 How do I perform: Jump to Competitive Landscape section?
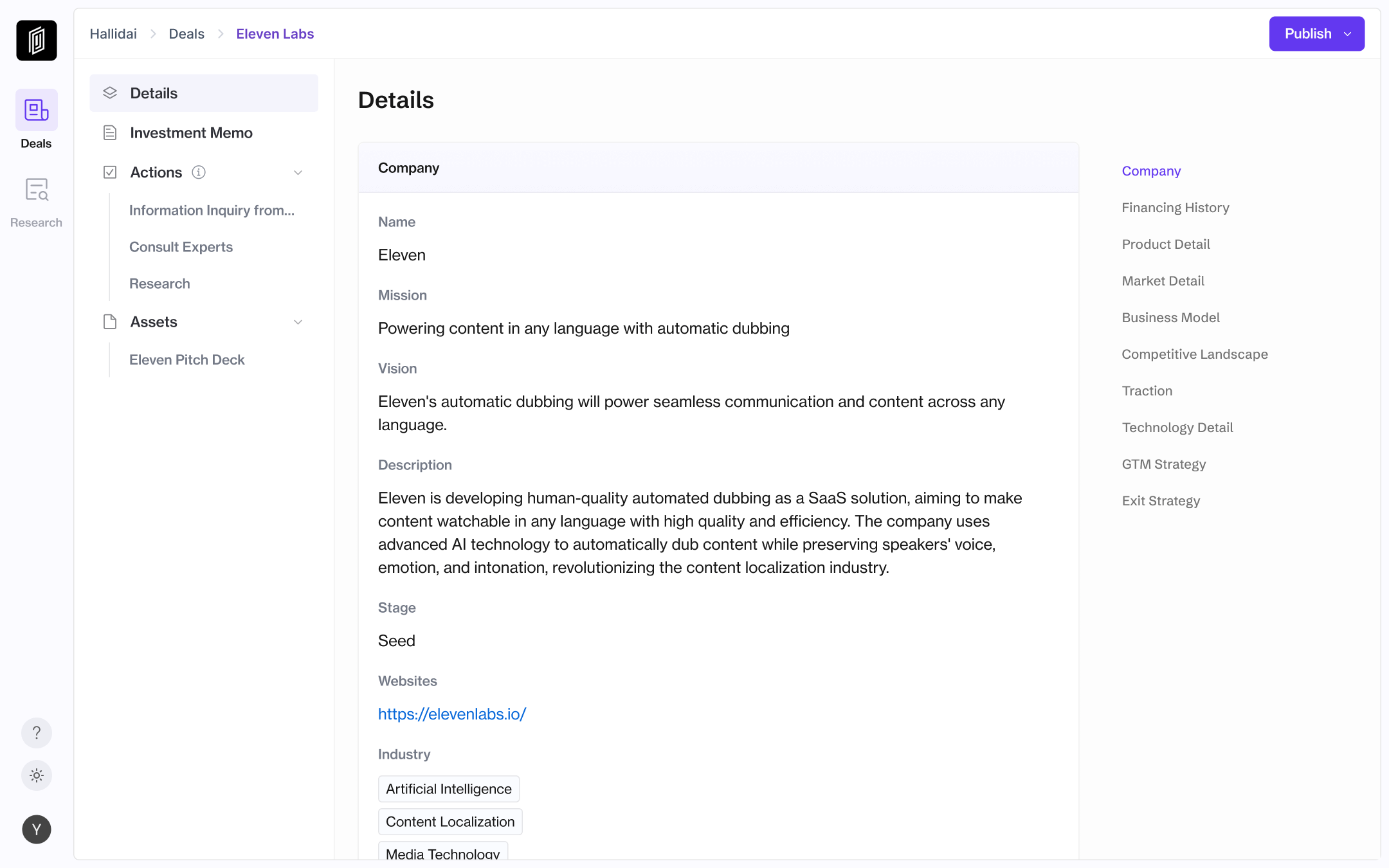click(x=1195, y=354)
